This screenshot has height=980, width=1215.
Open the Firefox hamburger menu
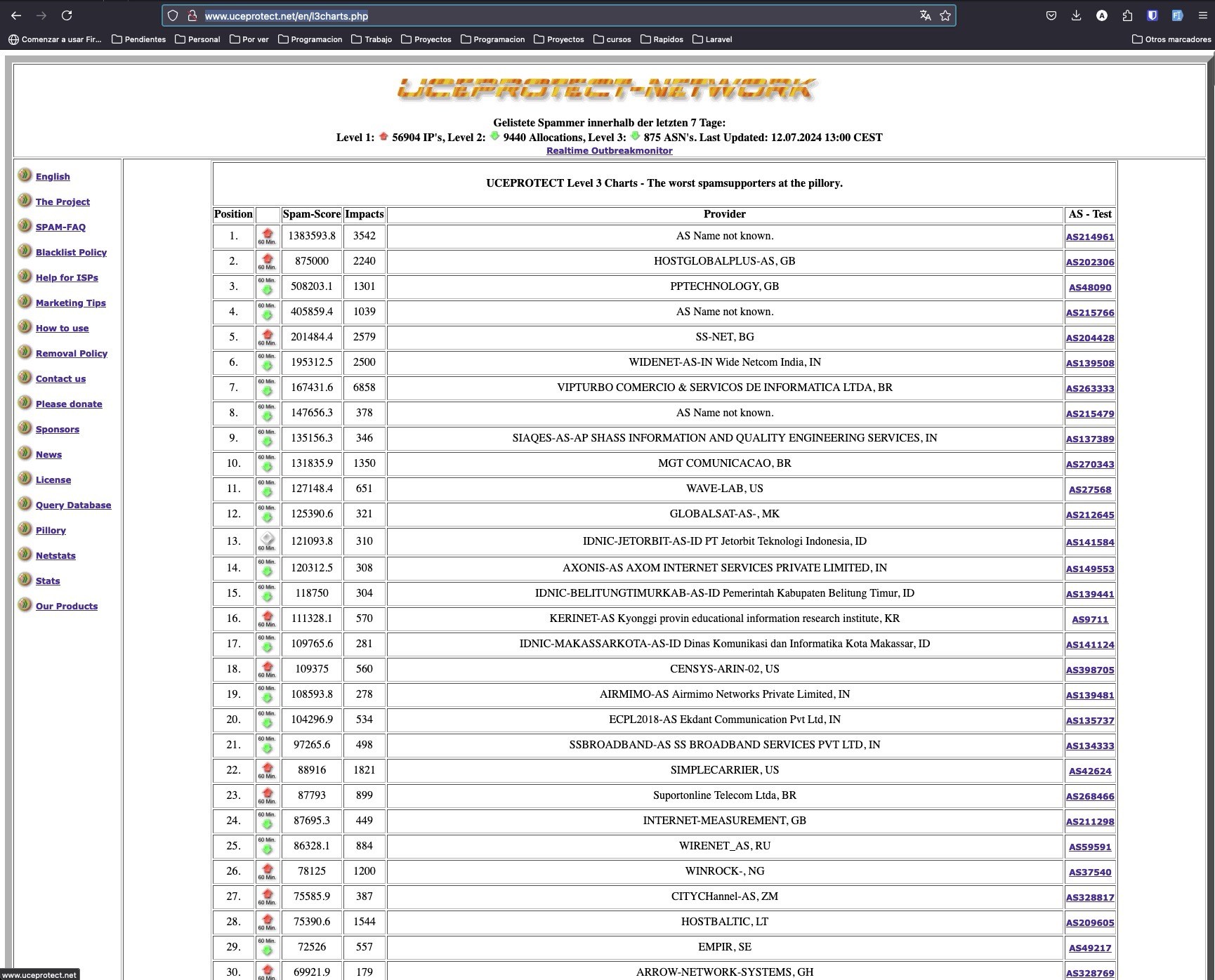1203,15
